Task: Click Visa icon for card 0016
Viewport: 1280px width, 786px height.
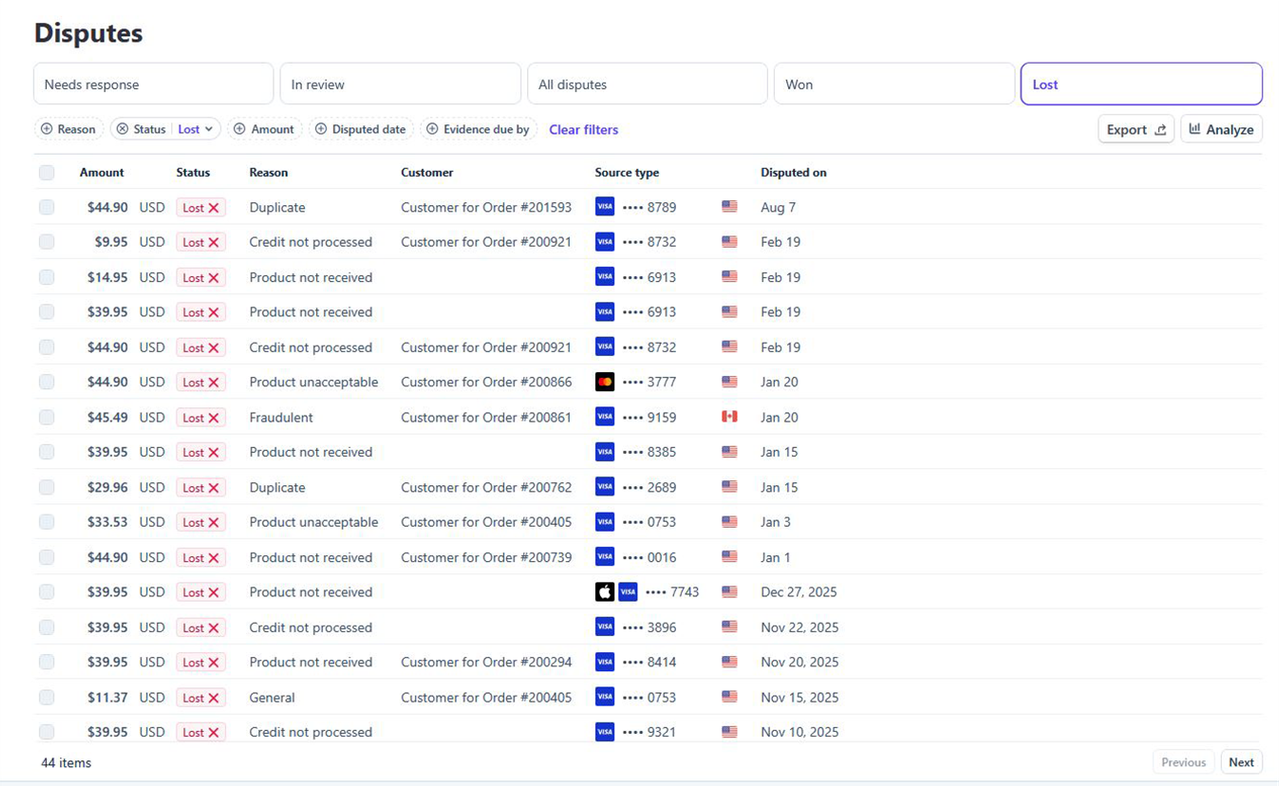Action: click(x=605, y=557)
